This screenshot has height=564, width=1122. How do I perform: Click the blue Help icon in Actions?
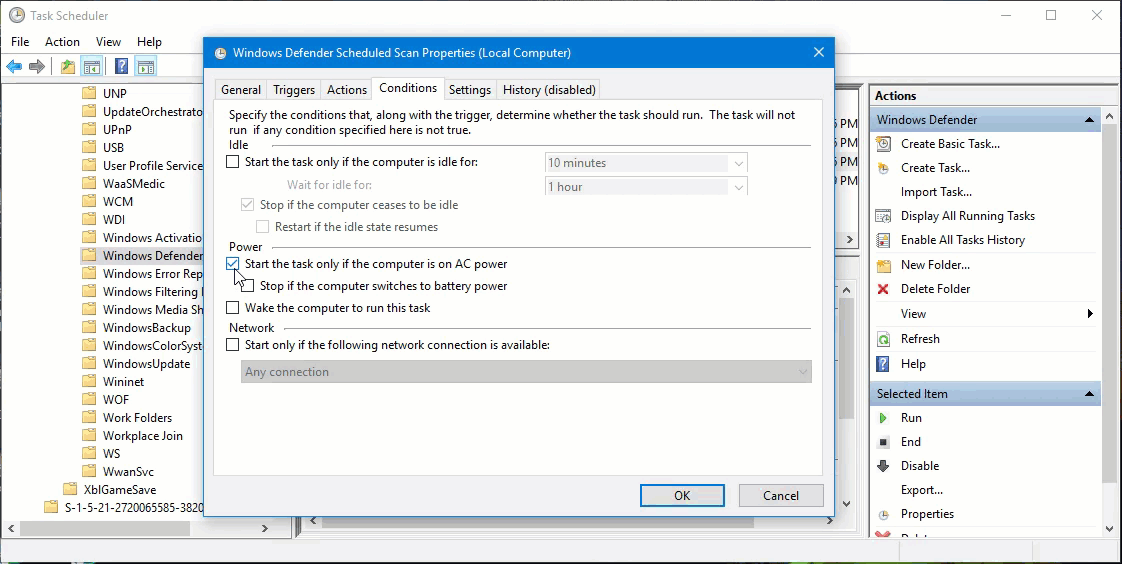(x=884, y=364)
